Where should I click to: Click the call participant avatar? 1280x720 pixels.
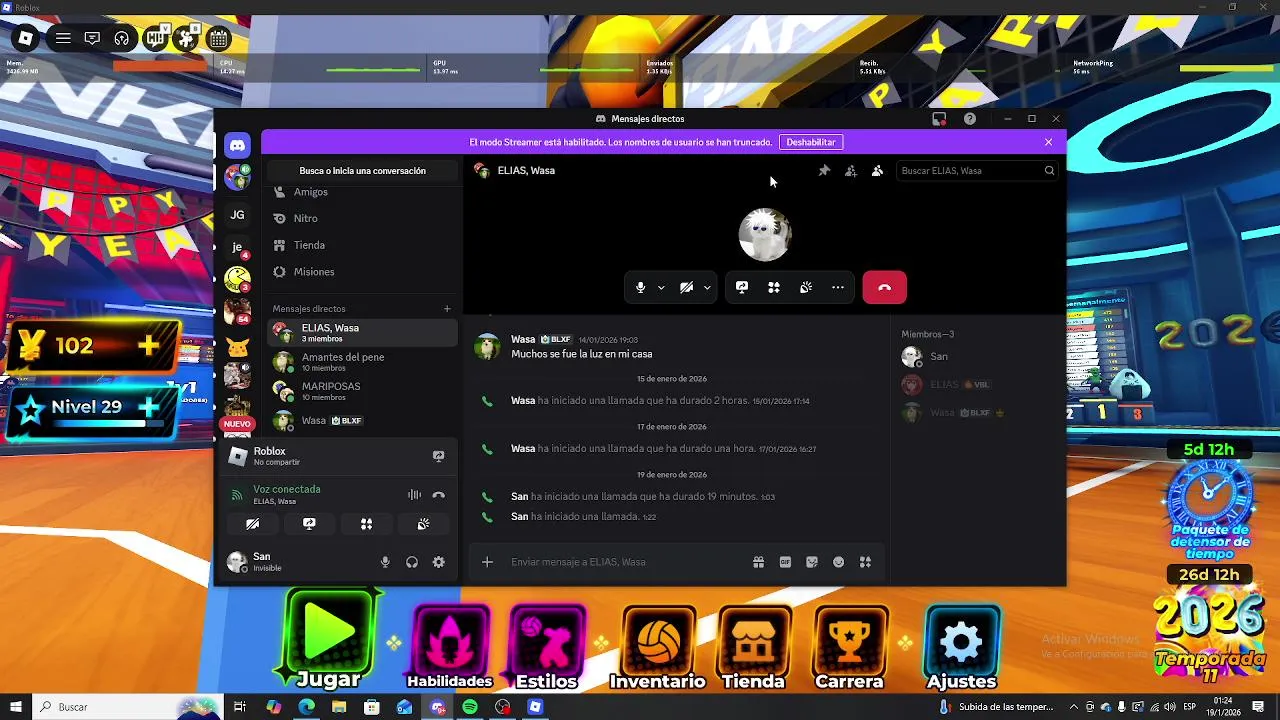765,234
